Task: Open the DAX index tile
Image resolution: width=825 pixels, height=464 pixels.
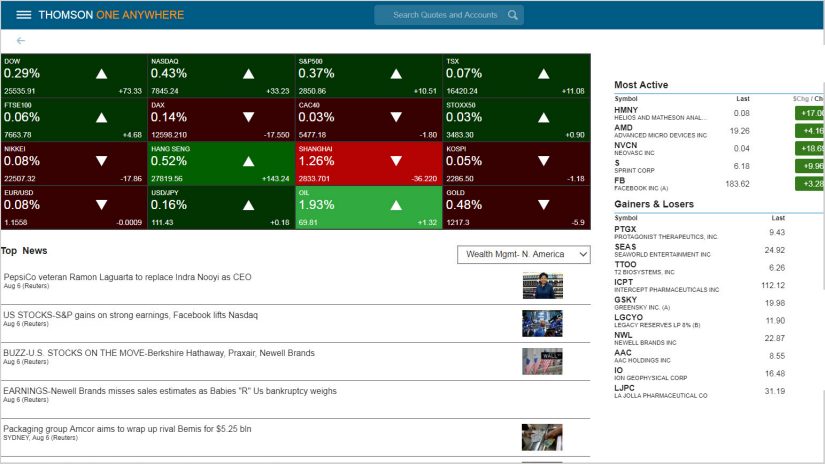Action: coord(221,119)
